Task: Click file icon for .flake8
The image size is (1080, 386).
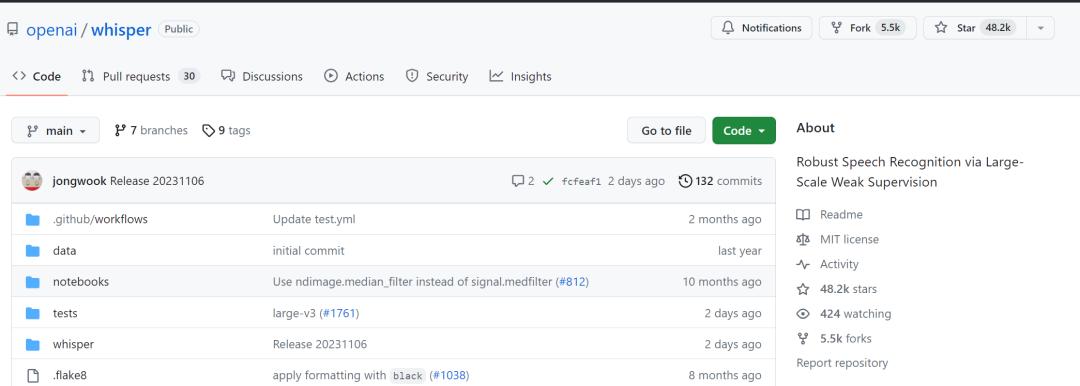Action: coord(32,376)
